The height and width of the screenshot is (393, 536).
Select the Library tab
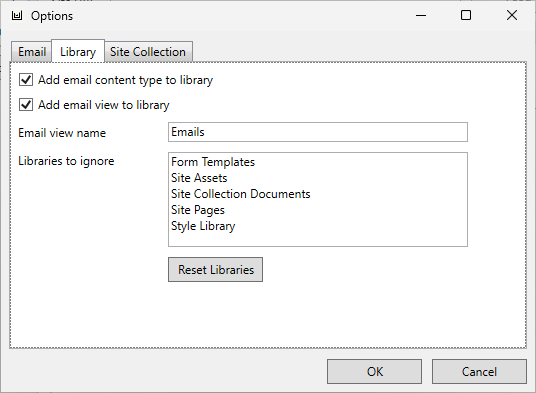pyautogui.click(x=78, y=51)
